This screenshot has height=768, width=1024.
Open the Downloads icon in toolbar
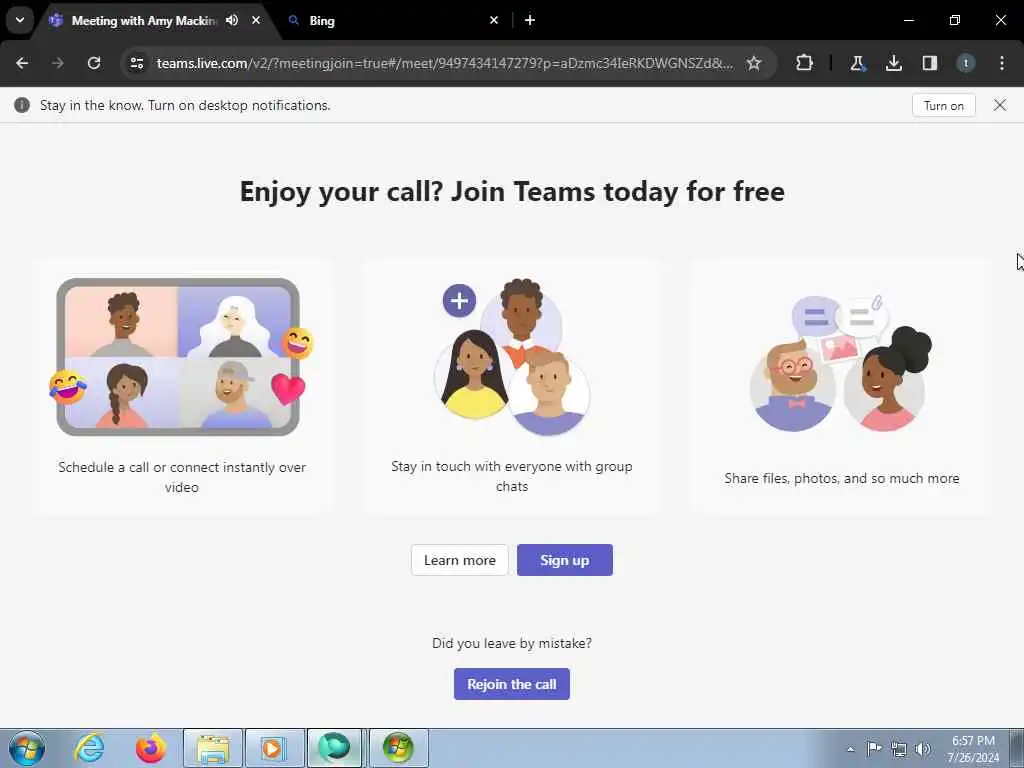tap(893, 63)
